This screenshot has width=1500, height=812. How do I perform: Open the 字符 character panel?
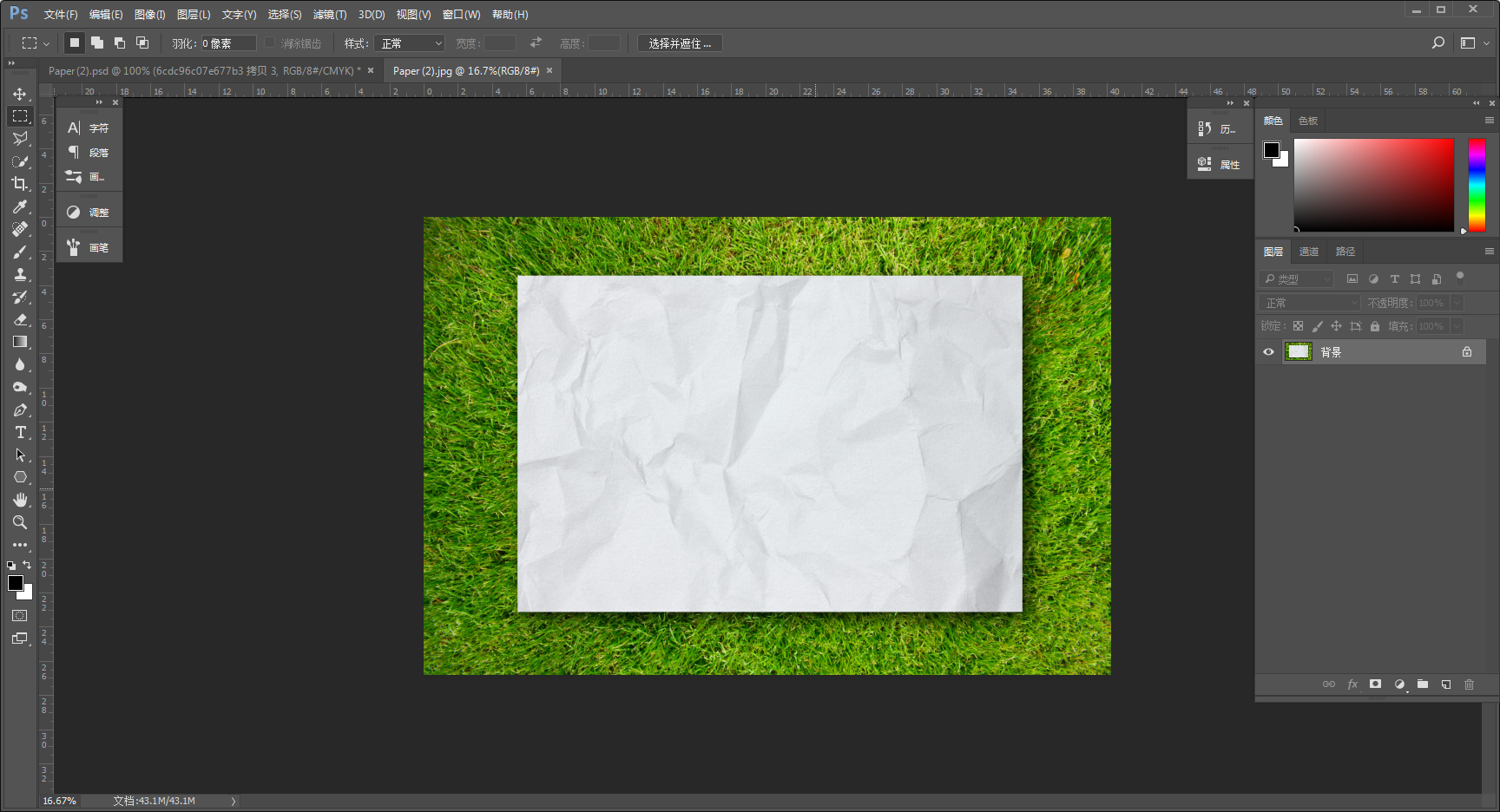click(89, 128)
